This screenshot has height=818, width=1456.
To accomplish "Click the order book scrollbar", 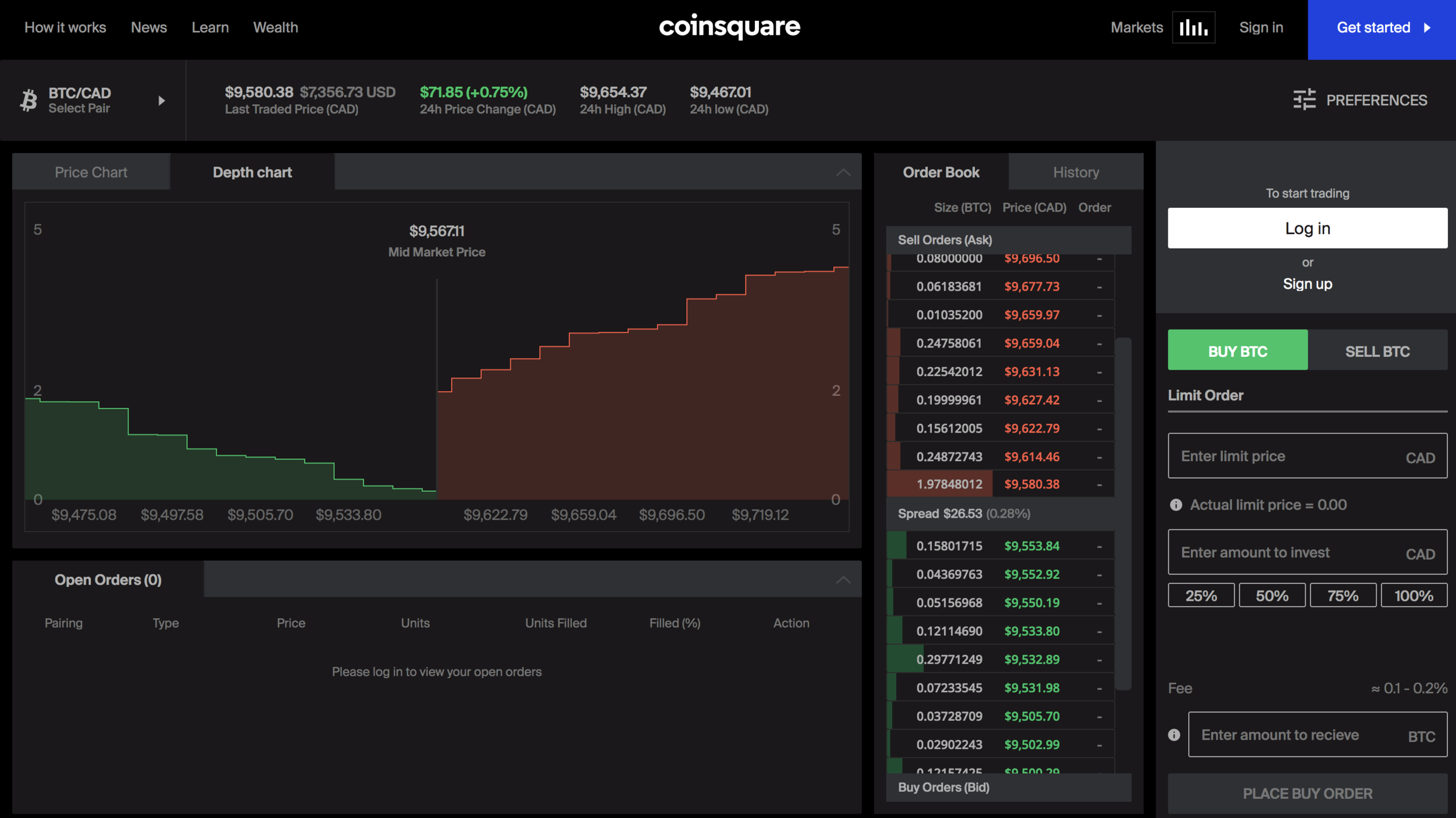I will pos(1123,514).
